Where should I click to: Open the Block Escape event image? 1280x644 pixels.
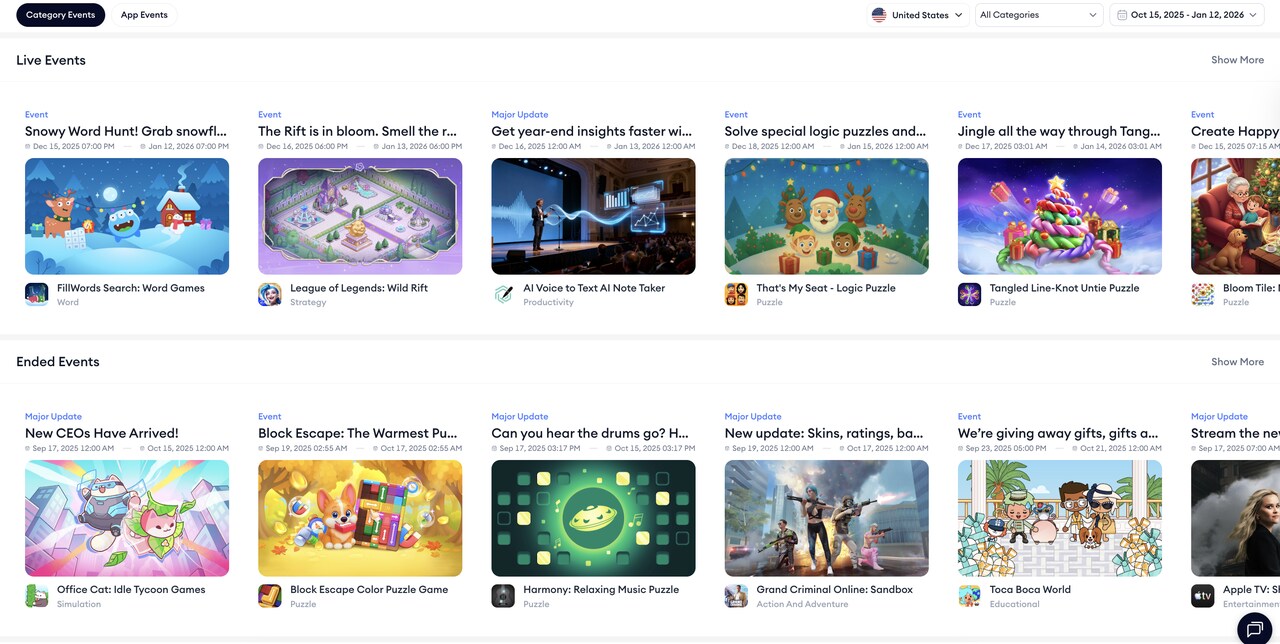tap(360, 518)
